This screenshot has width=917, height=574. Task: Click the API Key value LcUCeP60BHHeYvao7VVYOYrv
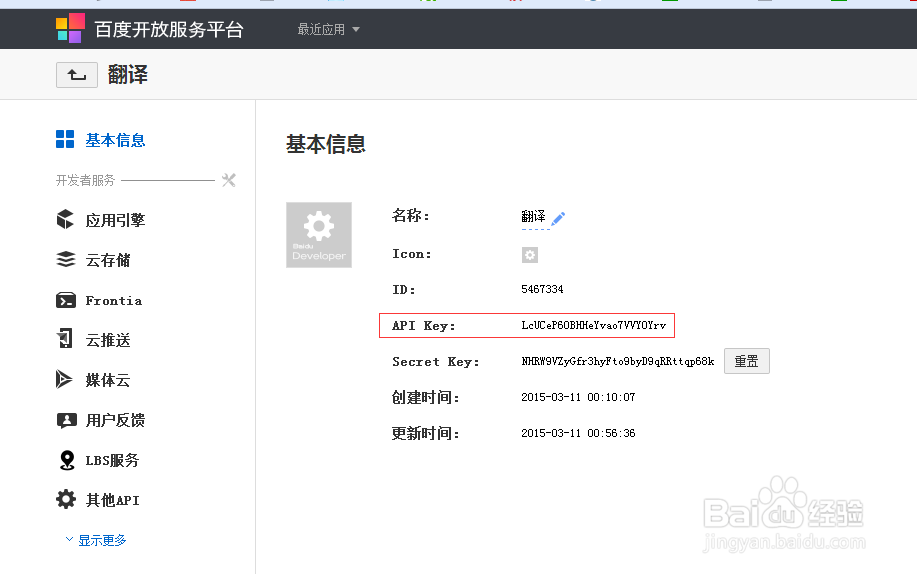(594, 325)
